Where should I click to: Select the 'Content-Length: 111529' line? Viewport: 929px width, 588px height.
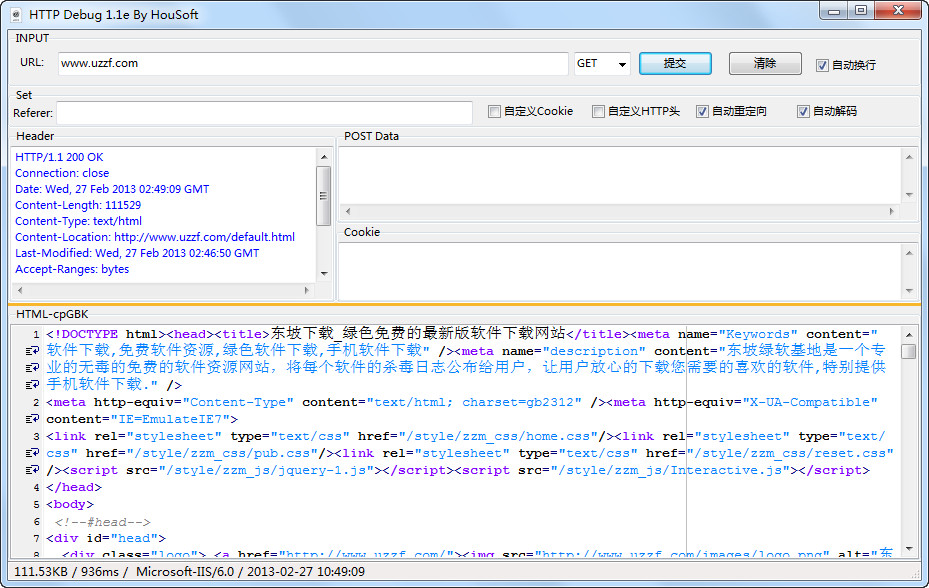click(x=78, y=205)
